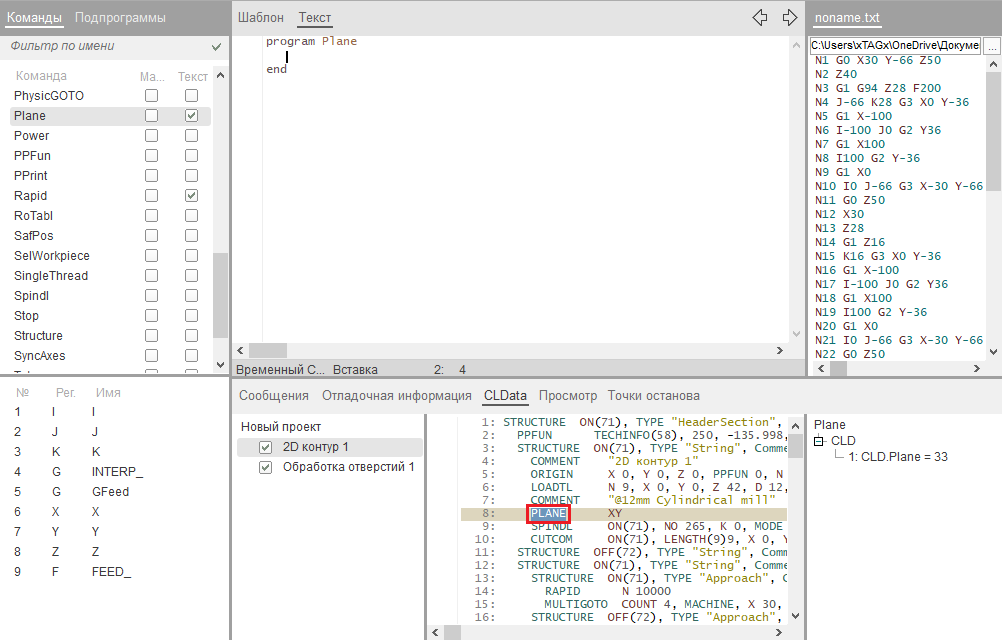1002x640 pixels.
Task: Click the filter-by-name checkmark icon
Action: (x=217, y=47)
